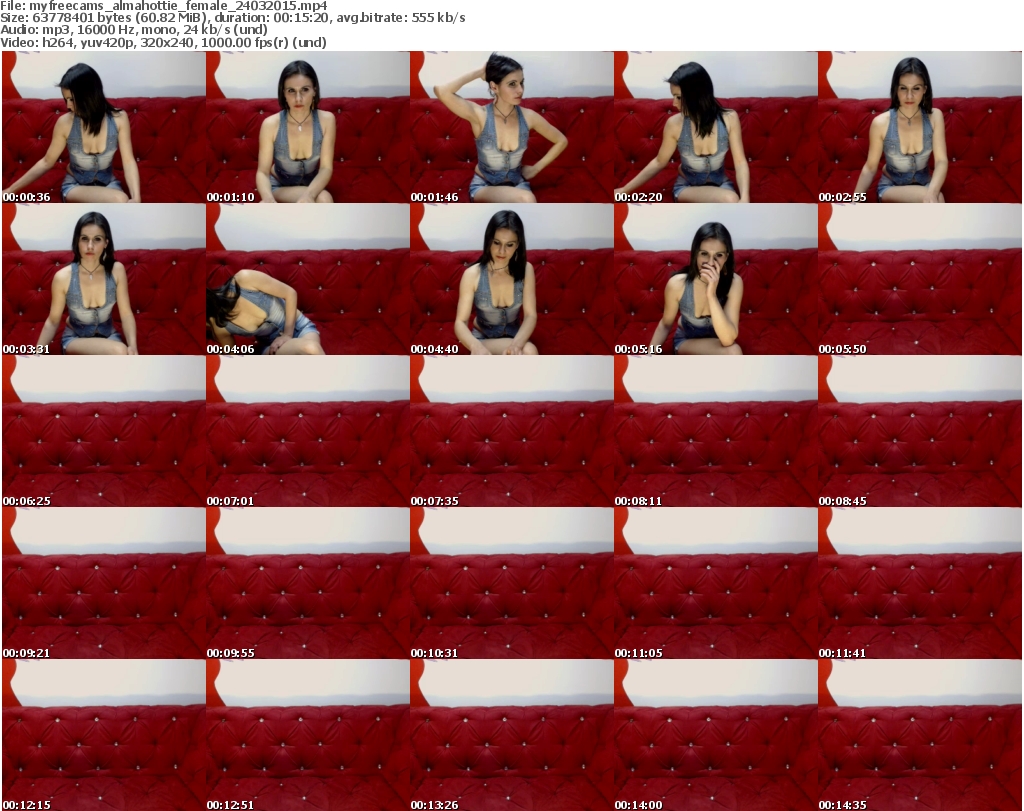Select the thumbnail timestamped 00:03:31
Screen dimensions: 1024x811
click(x=104, y=279)
